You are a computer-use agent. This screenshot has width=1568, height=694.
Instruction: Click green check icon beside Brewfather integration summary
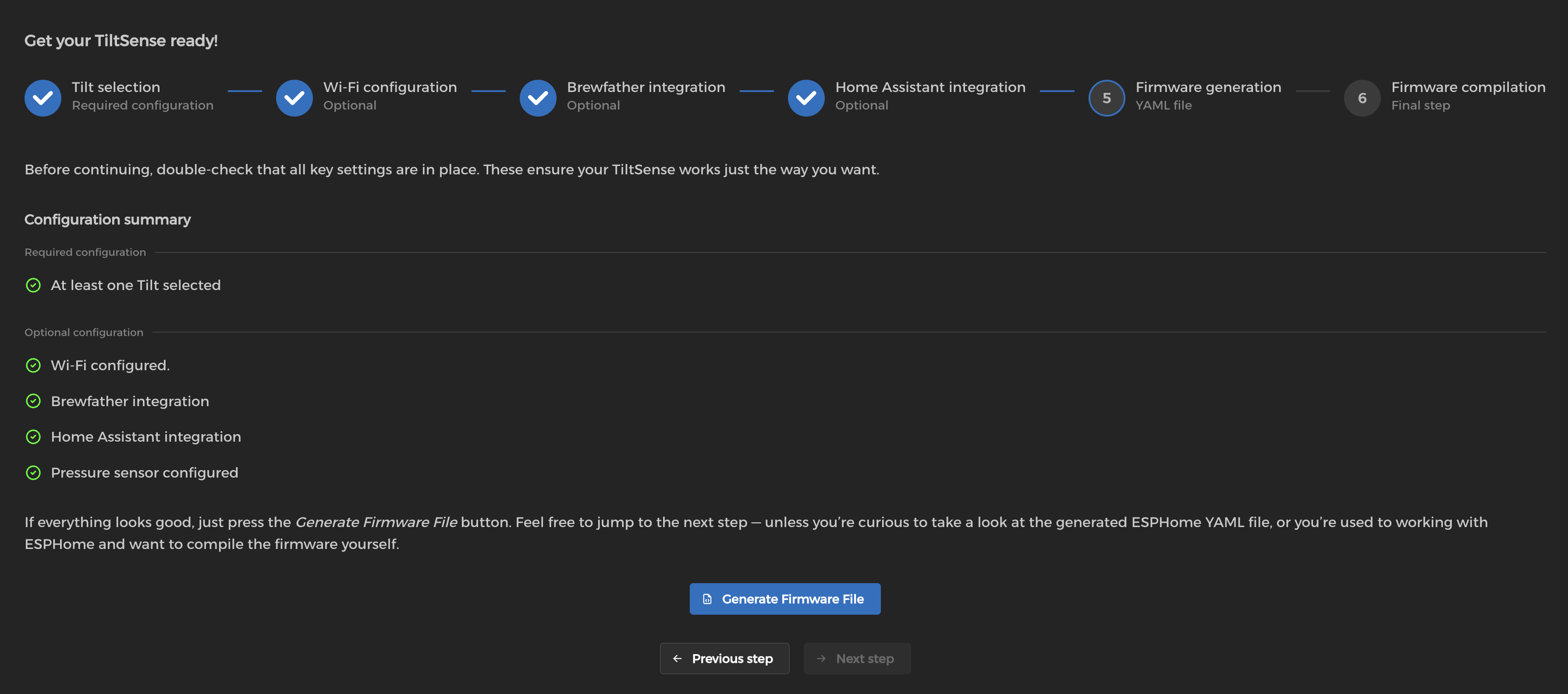coord(33,401)
